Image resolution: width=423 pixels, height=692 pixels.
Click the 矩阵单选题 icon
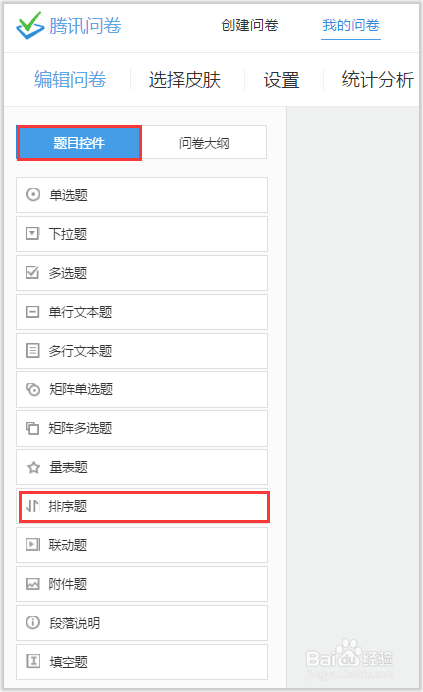(x=33, y=389)
